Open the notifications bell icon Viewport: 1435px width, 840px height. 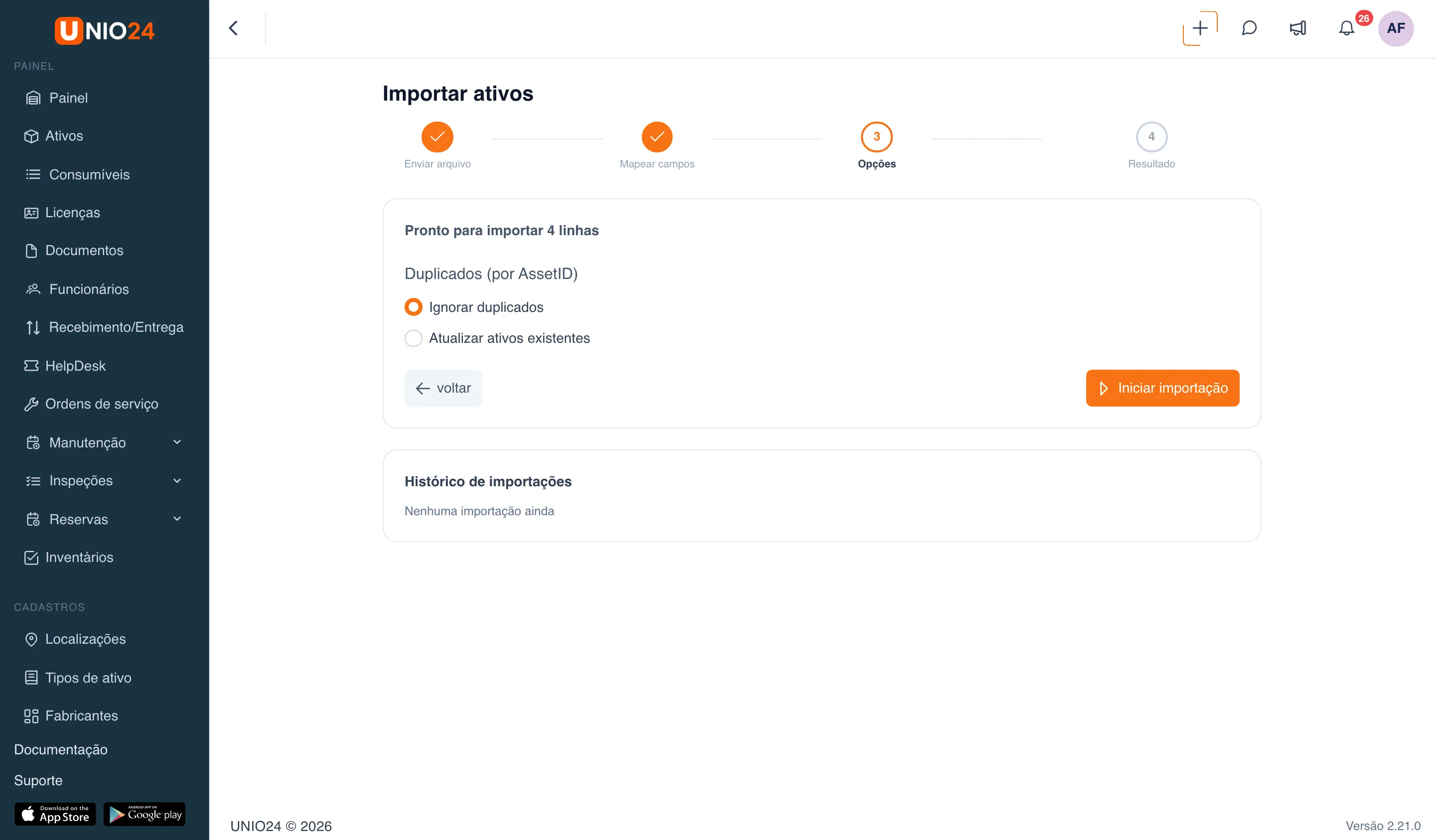(x=1347, y=28)
